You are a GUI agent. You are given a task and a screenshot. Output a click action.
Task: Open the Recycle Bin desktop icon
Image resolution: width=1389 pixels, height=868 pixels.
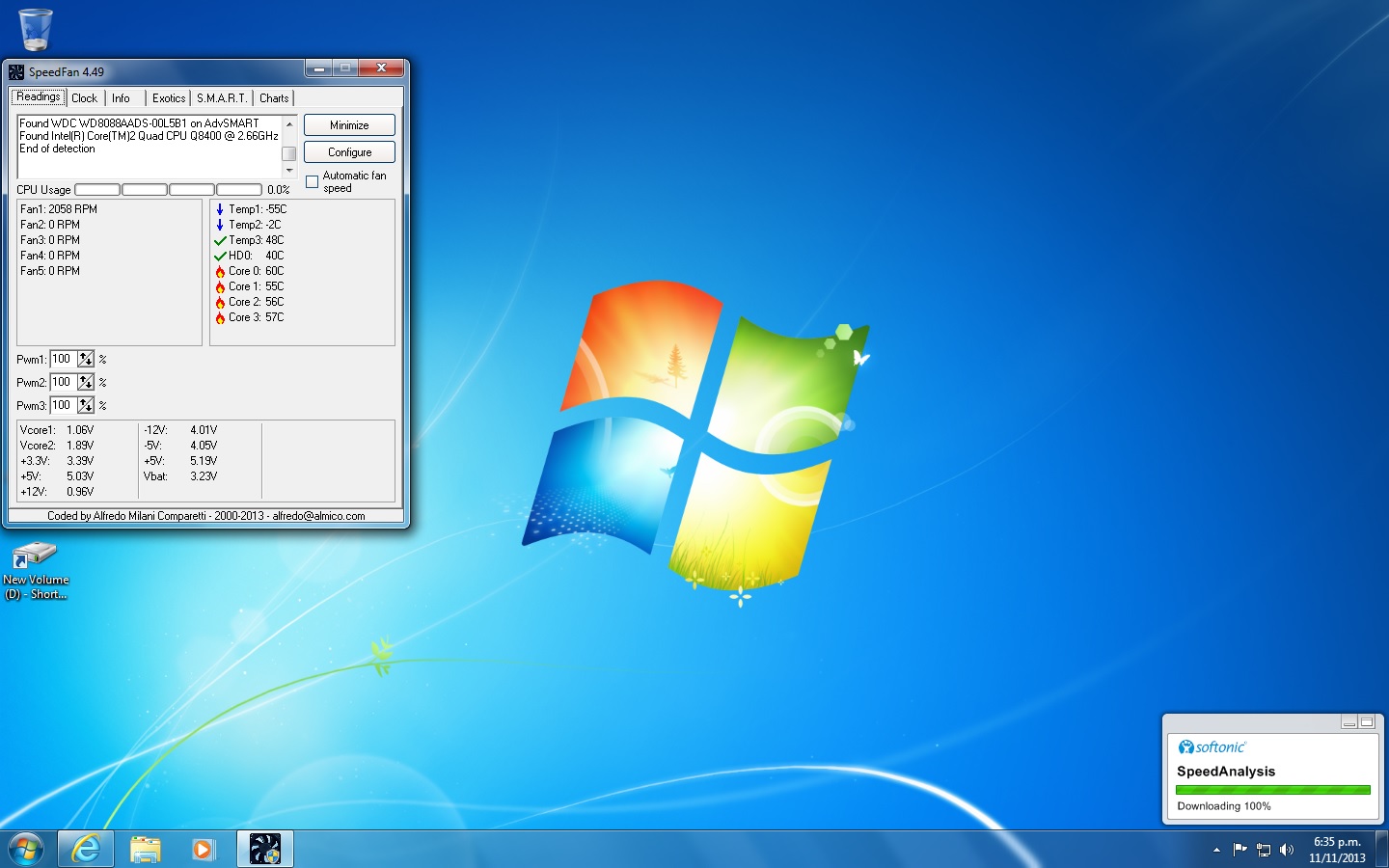(x=36, y=29)
